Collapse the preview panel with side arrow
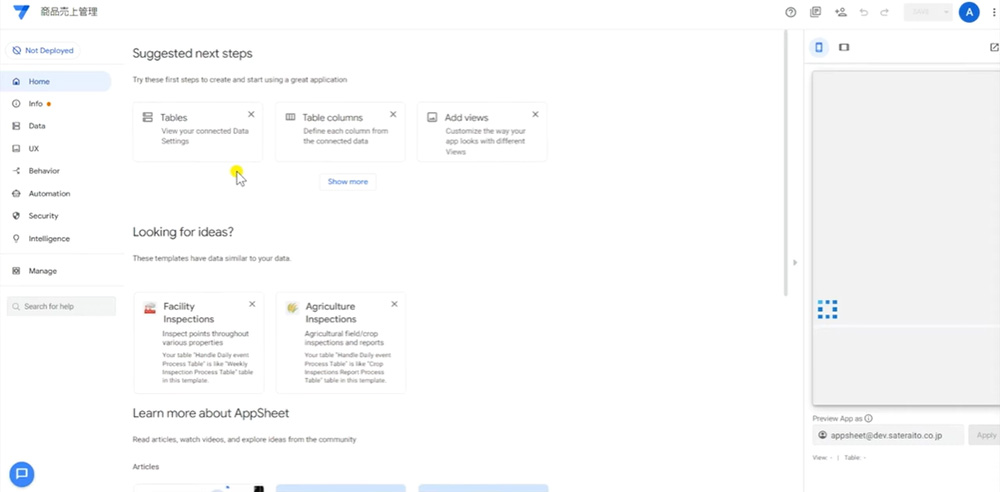The width and height of the screenshot is (1000, 492). (795, 262)
